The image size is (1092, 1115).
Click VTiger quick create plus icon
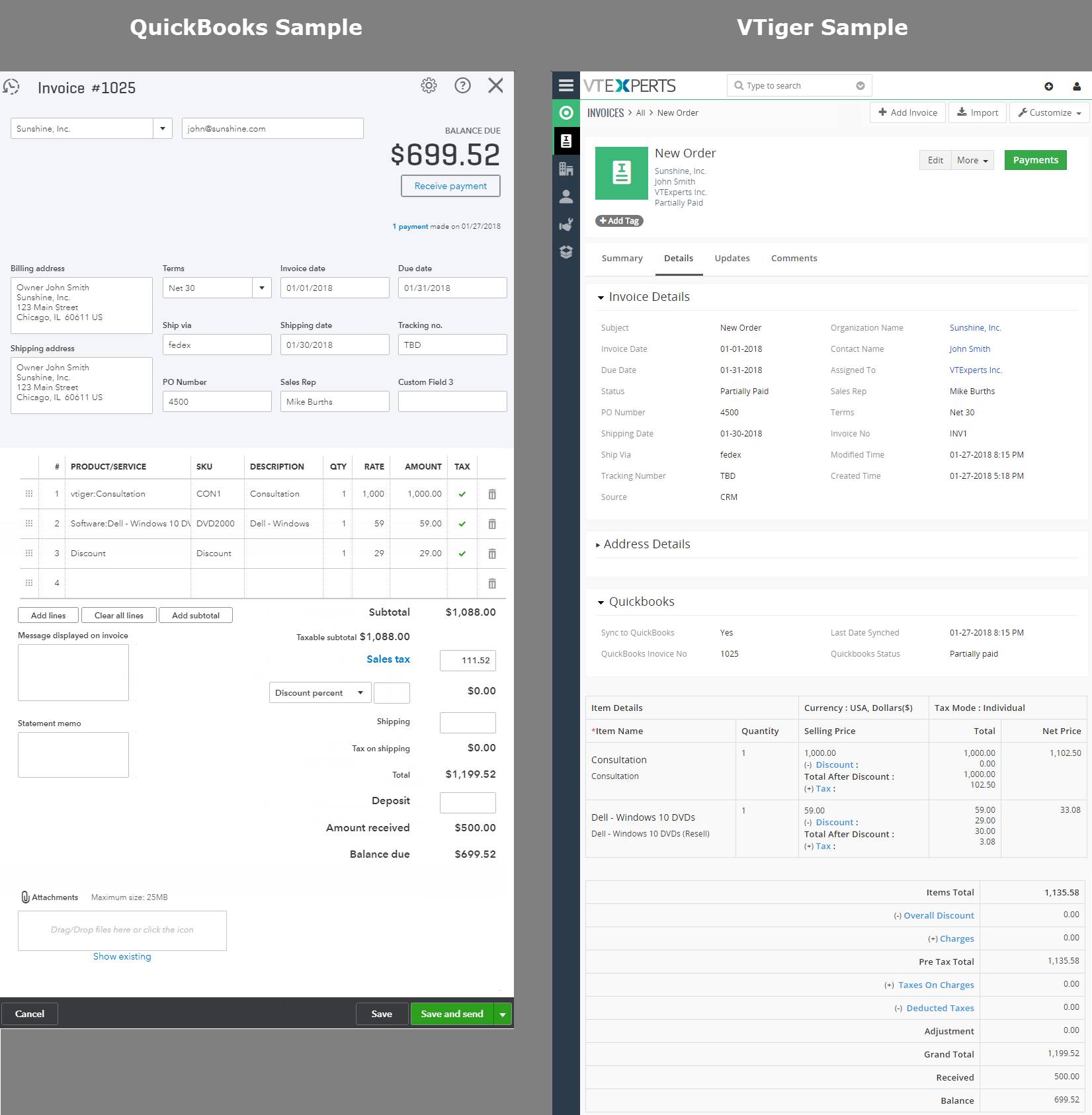point(1049,87)
